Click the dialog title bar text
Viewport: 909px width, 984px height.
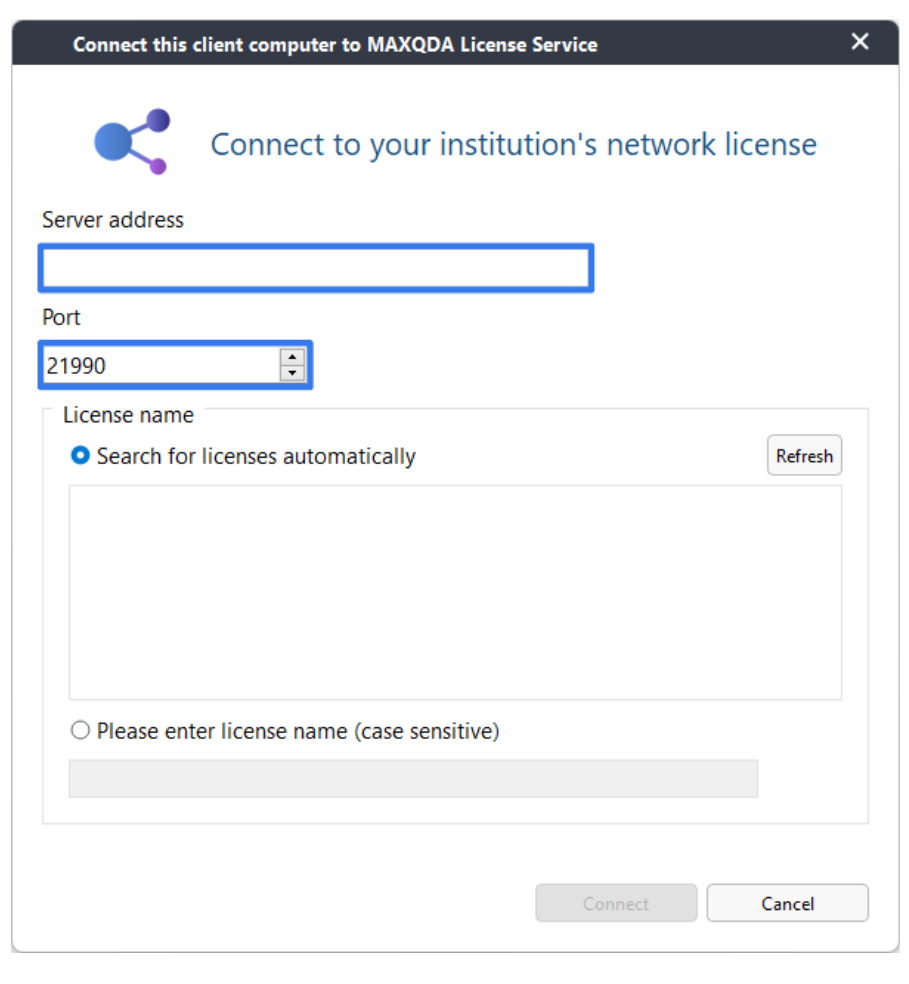coord(335,45)
